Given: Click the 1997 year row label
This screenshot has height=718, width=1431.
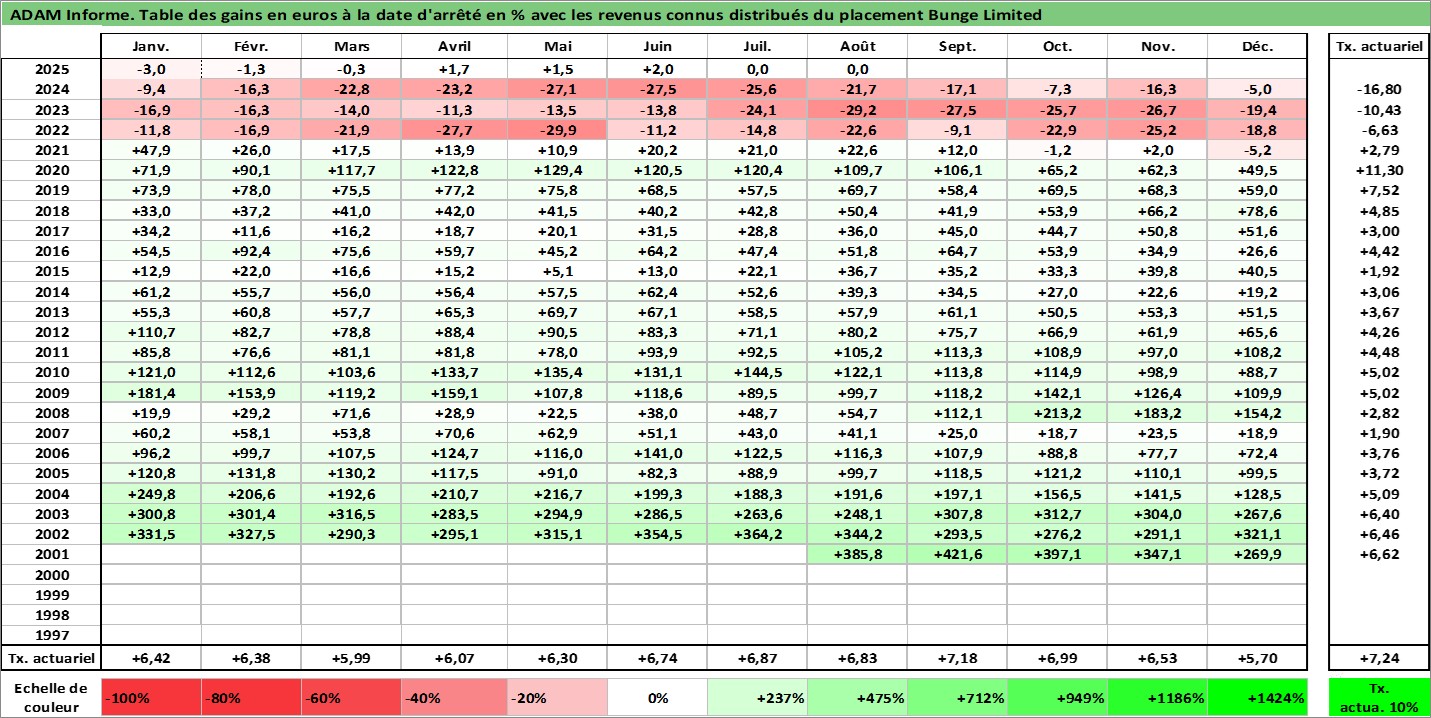Looking at the screenshot, I should click(51, 635).
